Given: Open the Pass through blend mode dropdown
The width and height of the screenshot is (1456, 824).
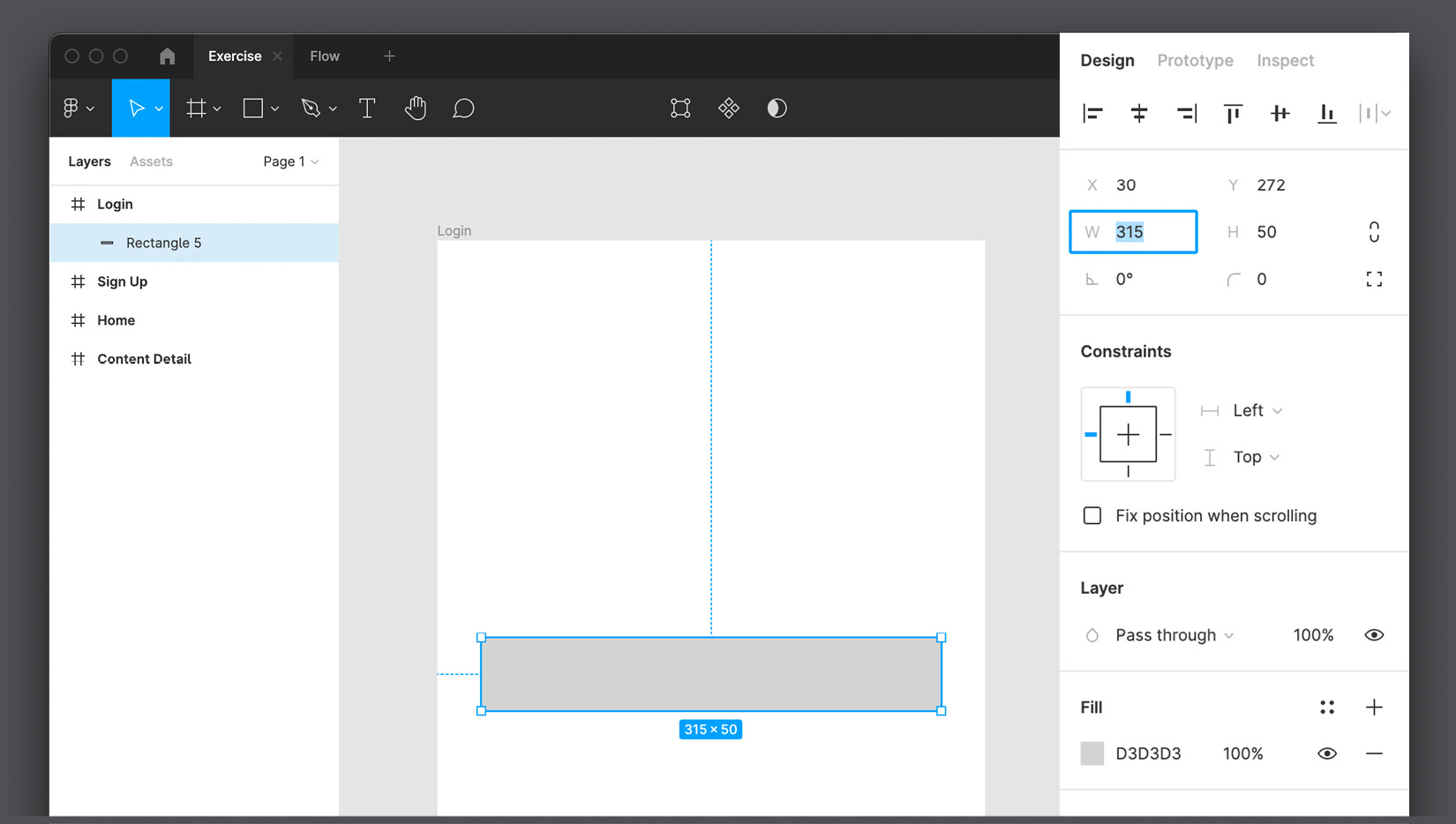Looking at the screenshot, I should tap(1174, 635).
